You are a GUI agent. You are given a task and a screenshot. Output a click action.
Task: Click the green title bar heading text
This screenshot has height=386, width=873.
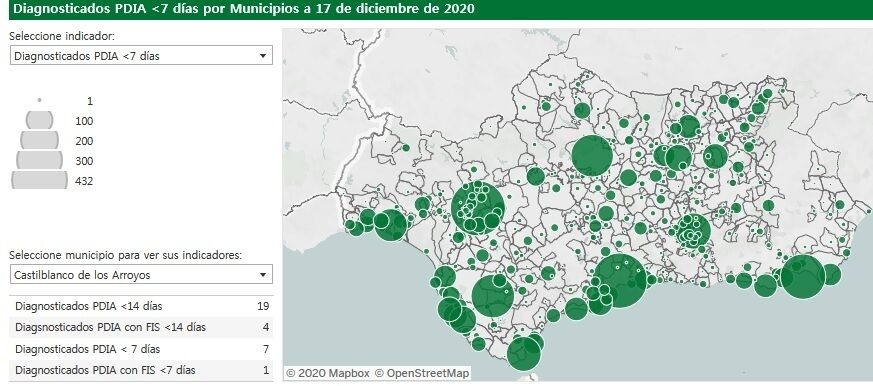tap(244, 8)
